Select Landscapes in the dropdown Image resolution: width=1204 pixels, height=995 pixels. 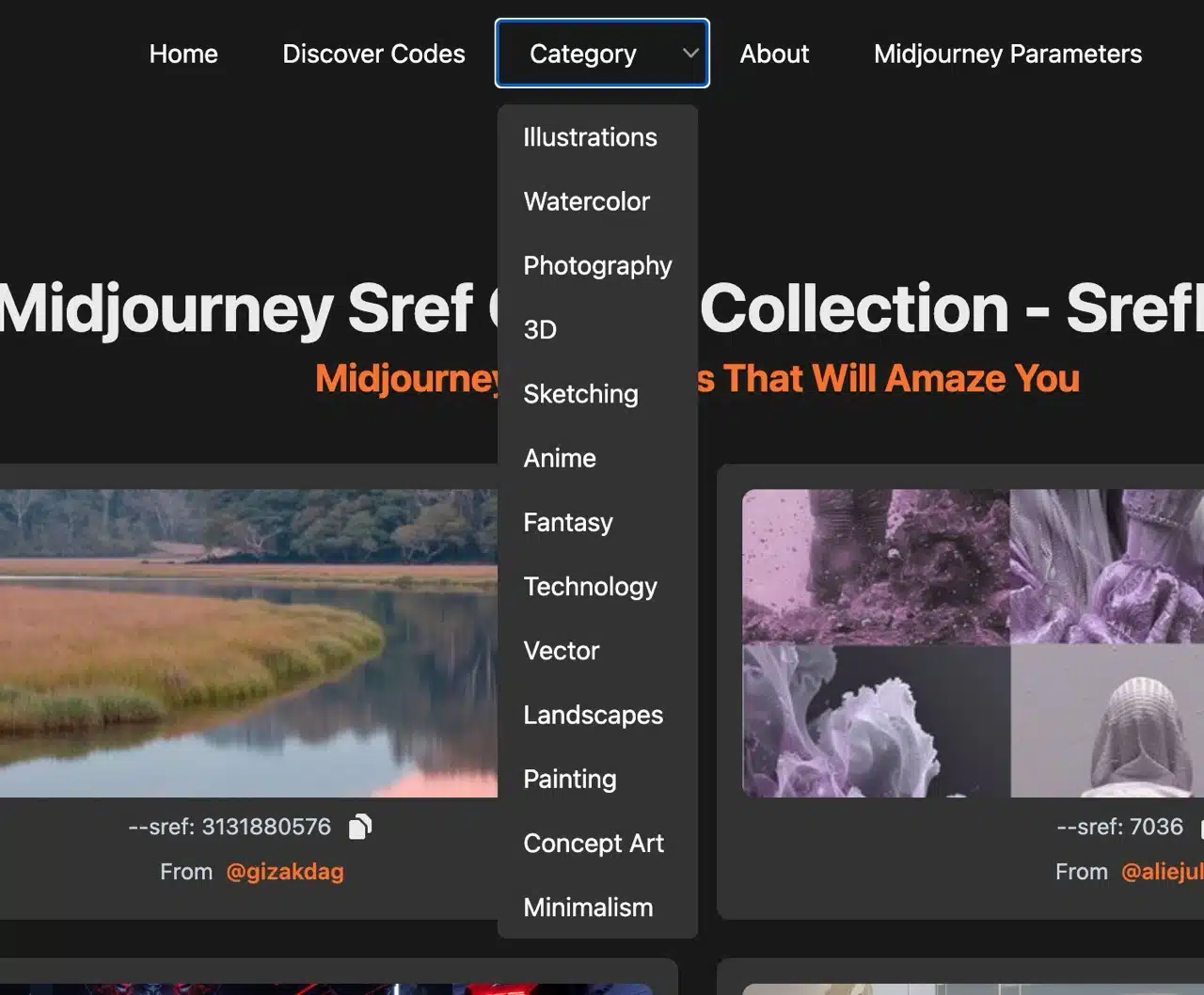[593, 715]
